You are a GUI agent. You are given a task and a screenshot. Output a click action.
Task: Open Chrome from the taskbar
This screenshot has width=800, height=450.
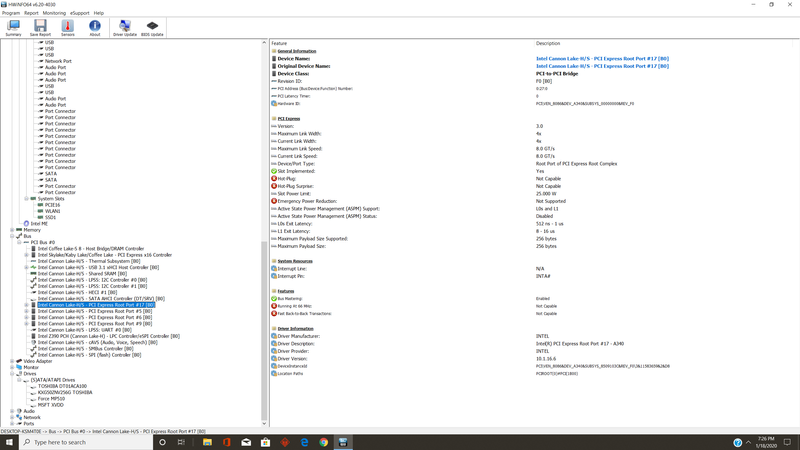click(323, 442)
